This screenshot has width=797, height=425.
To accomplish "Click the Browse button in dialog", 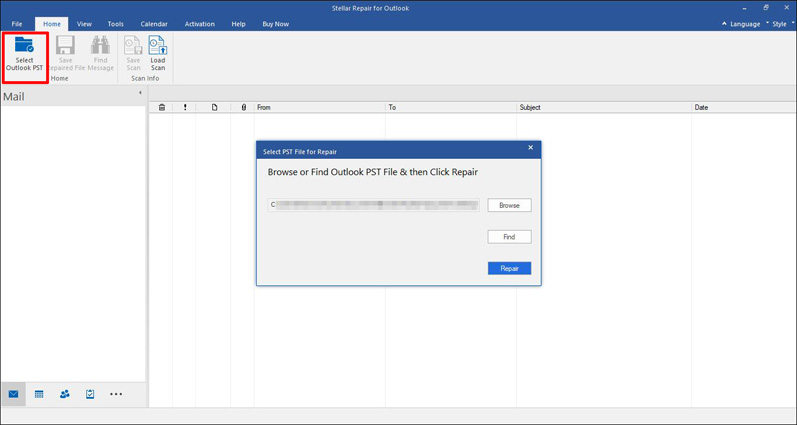I will click(x=509, y=205).
